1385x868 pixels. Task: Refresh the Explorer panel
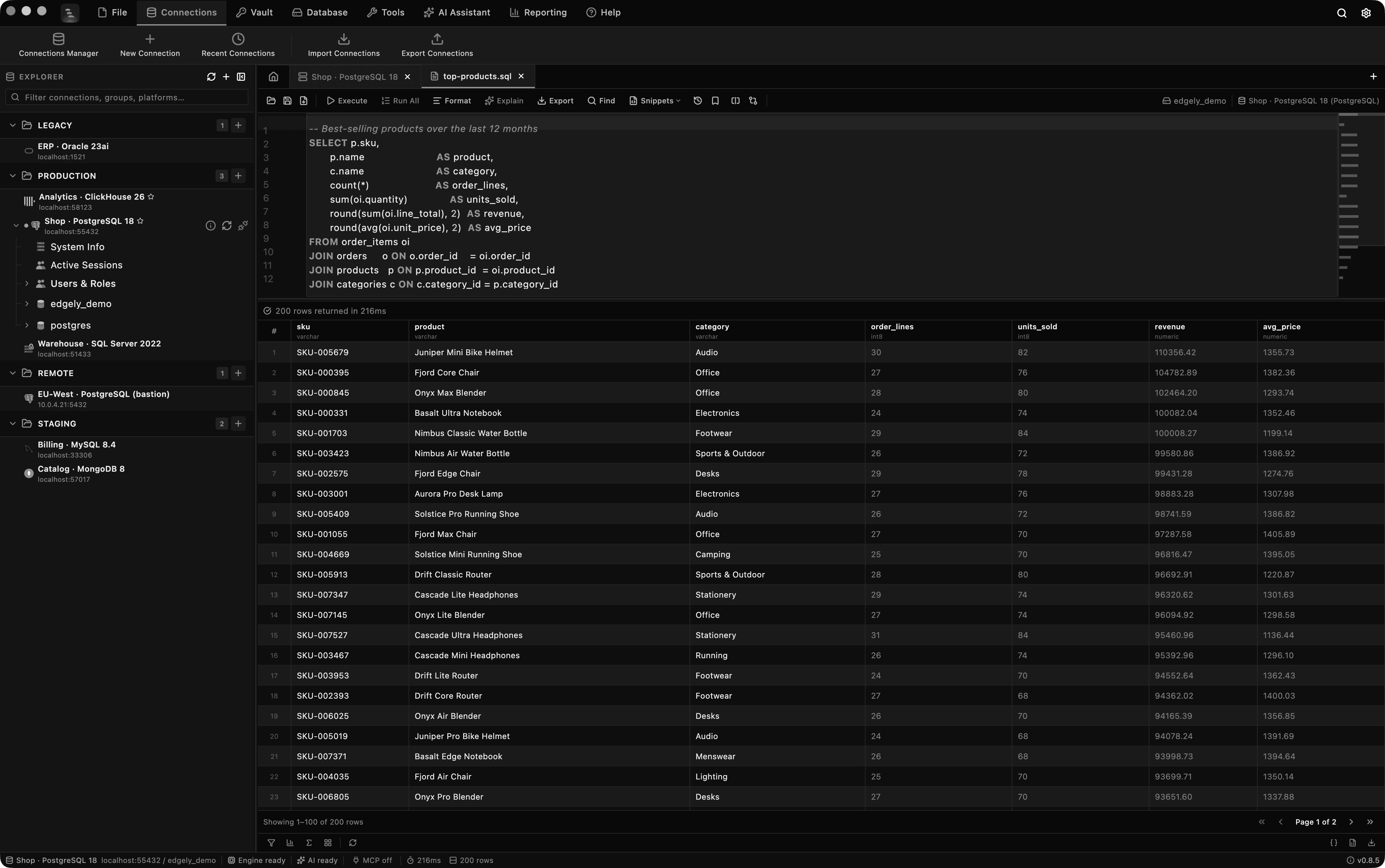[x=211, y=77]
